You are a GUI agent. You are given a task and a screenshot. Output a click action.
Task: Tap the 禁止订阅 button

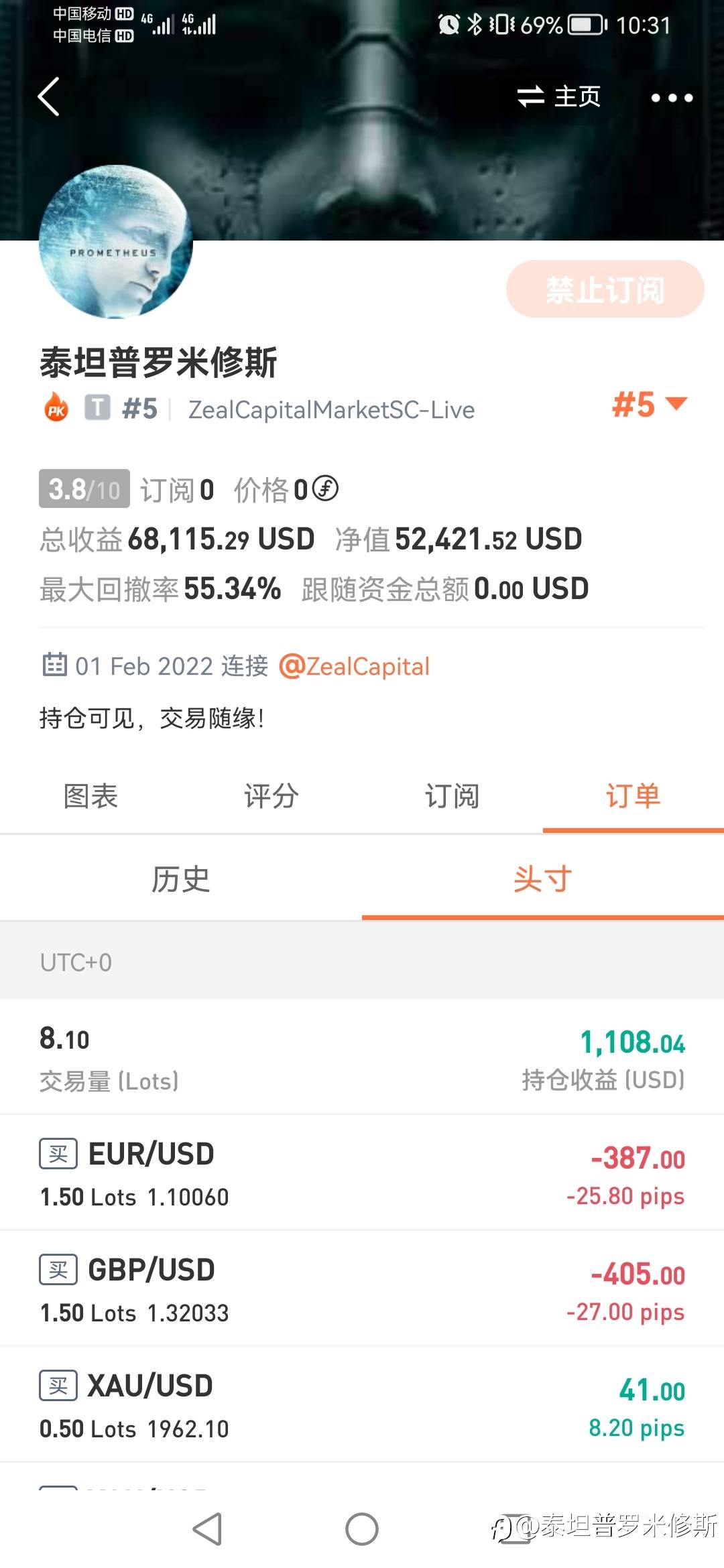click(x=605, y=289)
